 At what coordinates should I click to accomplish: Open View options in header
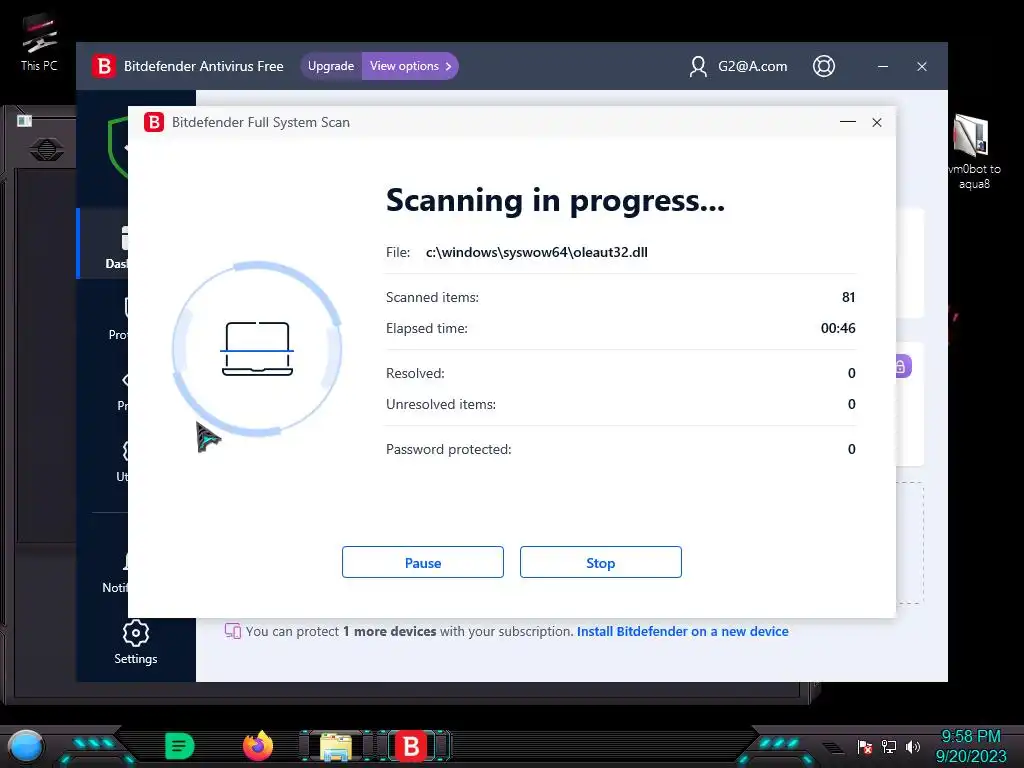click(410, 66)
